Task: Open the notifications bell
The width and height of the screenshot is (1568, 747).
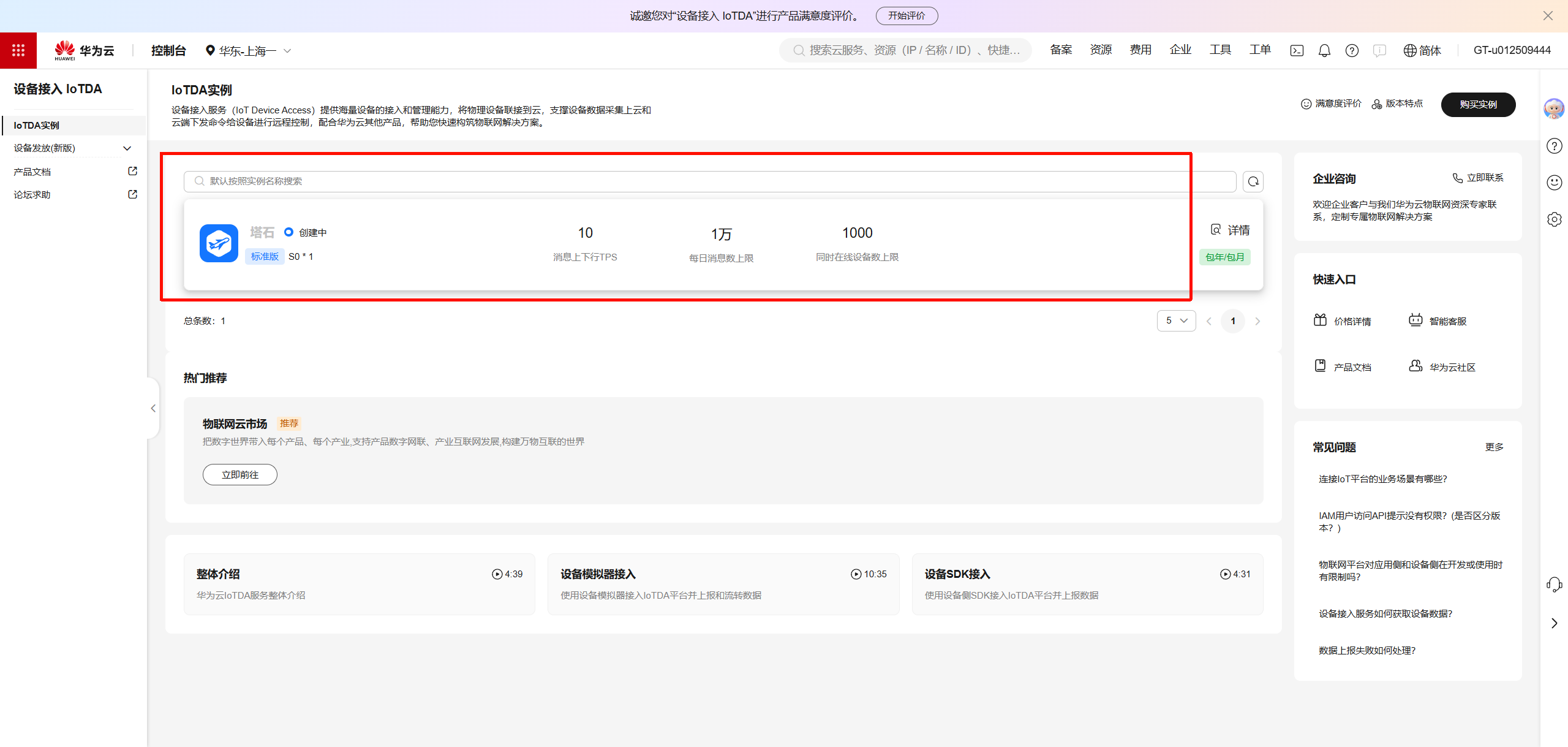Action: point(1324,50)
